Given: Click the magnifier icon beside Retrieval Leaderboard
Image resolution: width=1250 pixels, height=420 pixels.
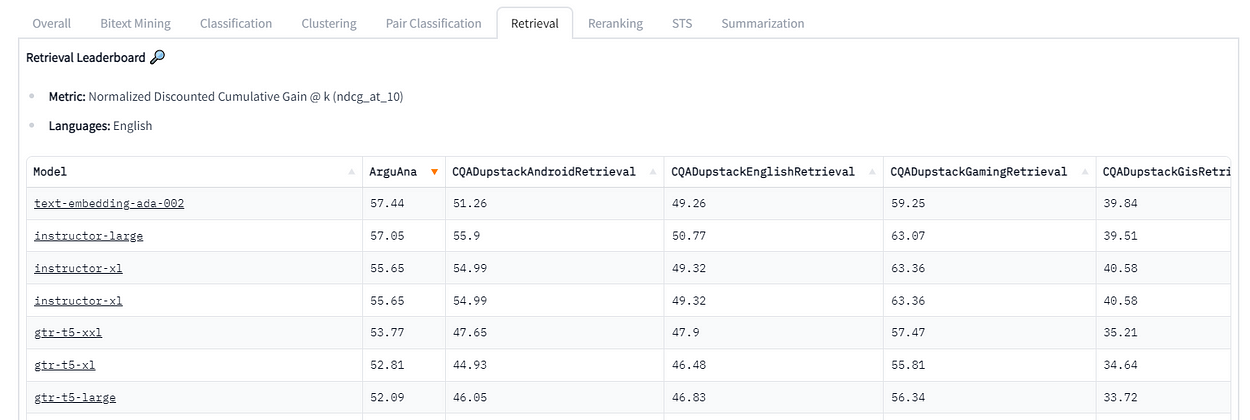Looking at the screenshot, I should pyautogui.click(x=157, y=58).
